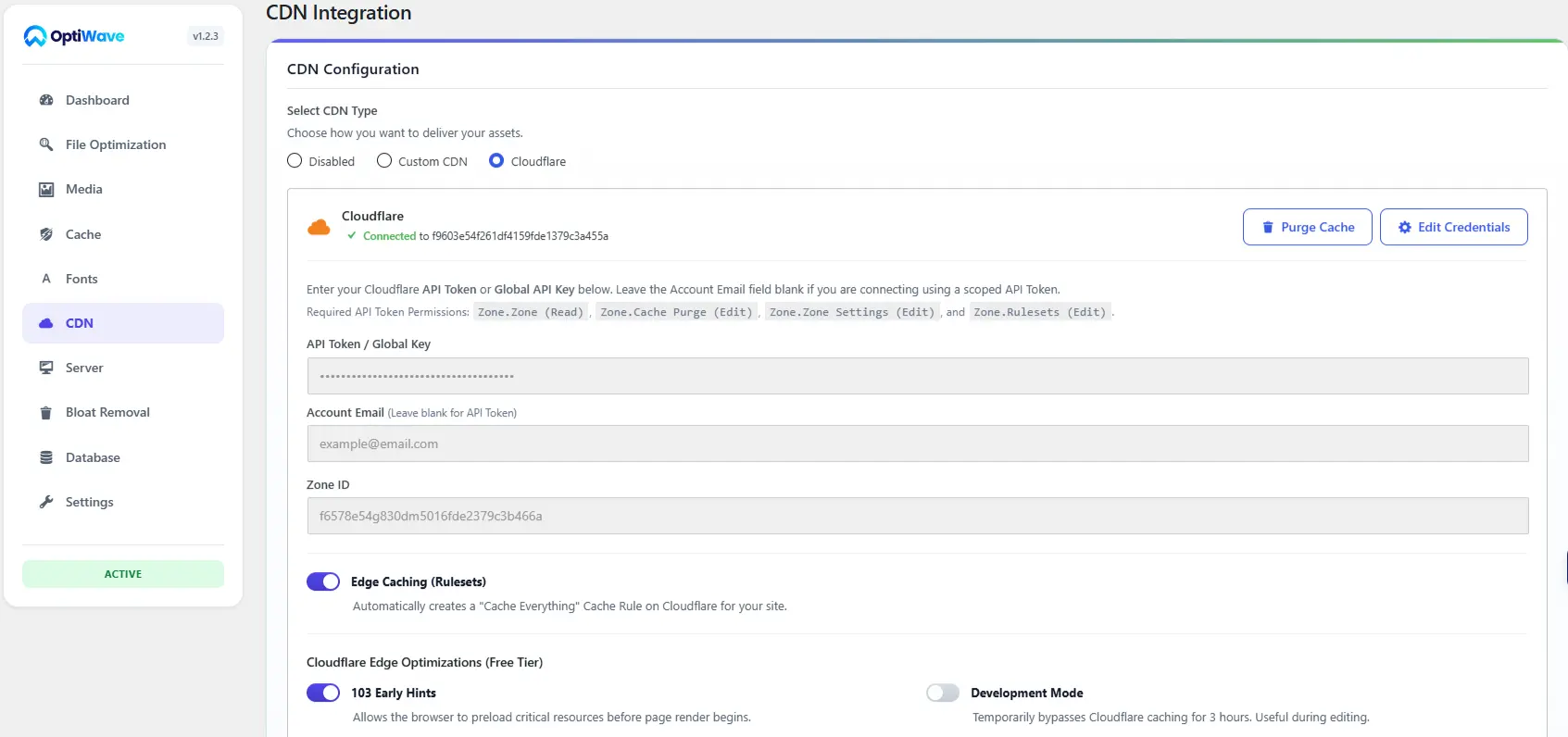Viewport: 1568px width, 737px height.
Task: Click the Edit Credentials button
Action: [1453, 227]
